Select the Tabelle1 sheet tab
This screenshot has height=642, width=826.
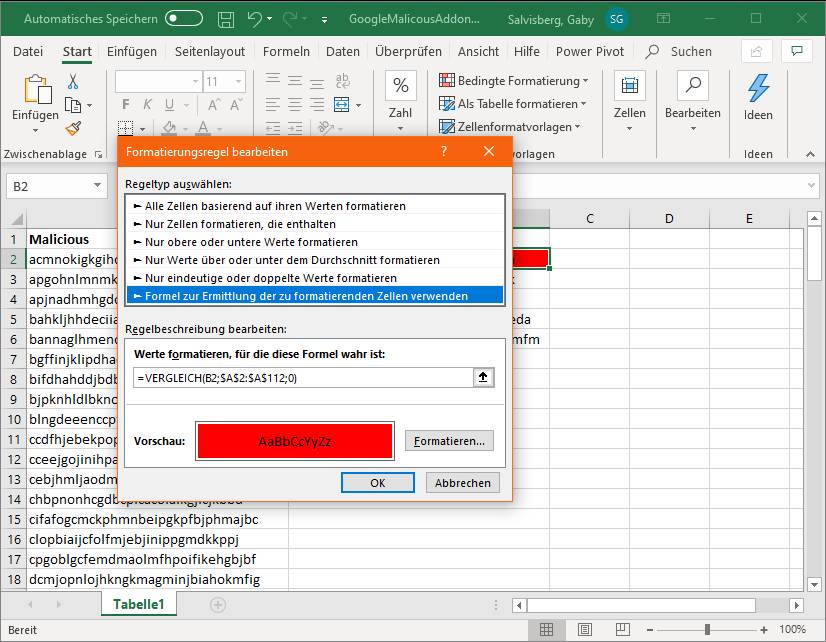pyautogui.click(x=139, y=604)
